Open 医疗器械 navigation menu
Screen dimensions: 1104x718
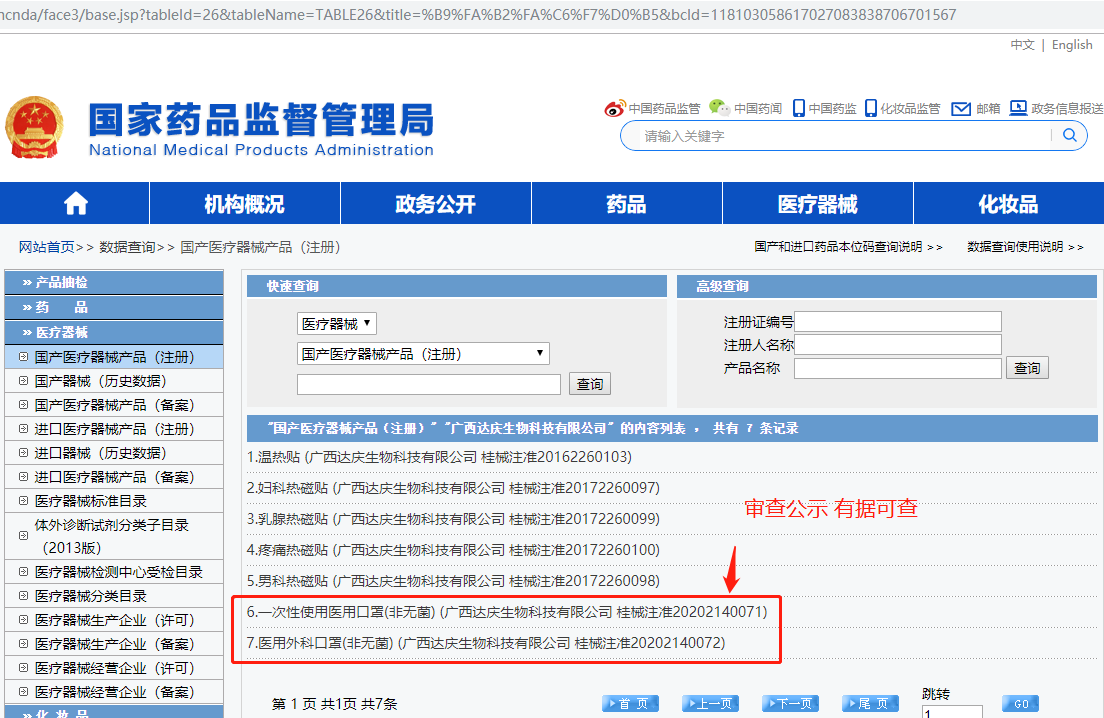coord(817,204)
